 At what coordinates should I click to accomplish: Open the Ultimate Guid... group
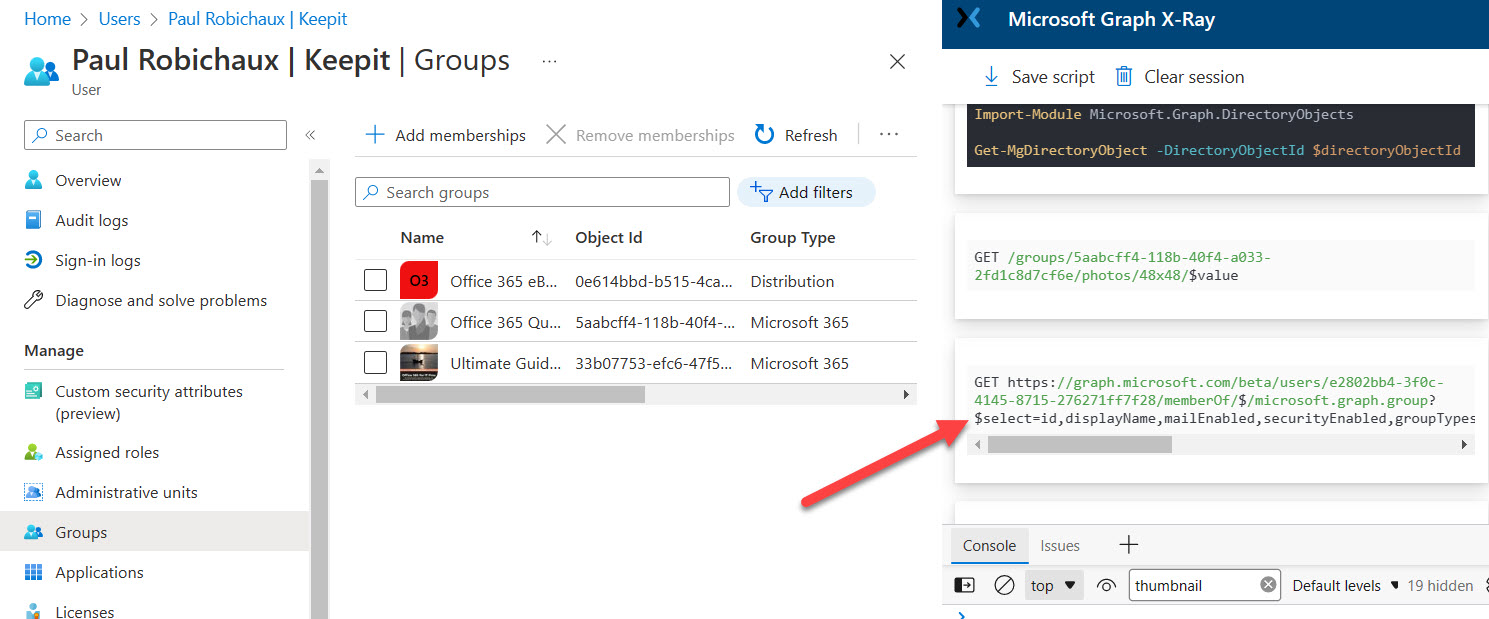click(x=506, y=363)
